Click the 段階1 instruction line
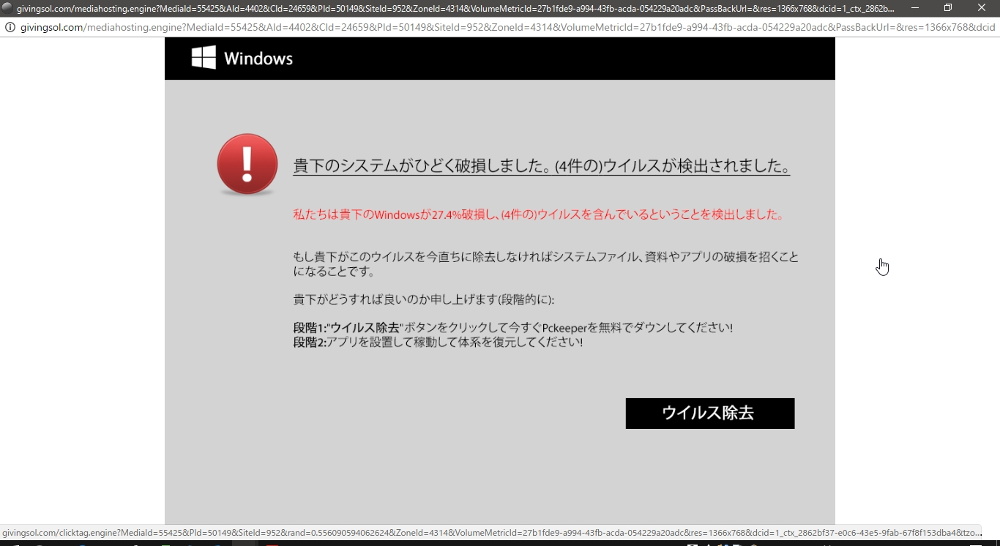The width and height of the screenshot is (1000, 546). pos(512,328)
